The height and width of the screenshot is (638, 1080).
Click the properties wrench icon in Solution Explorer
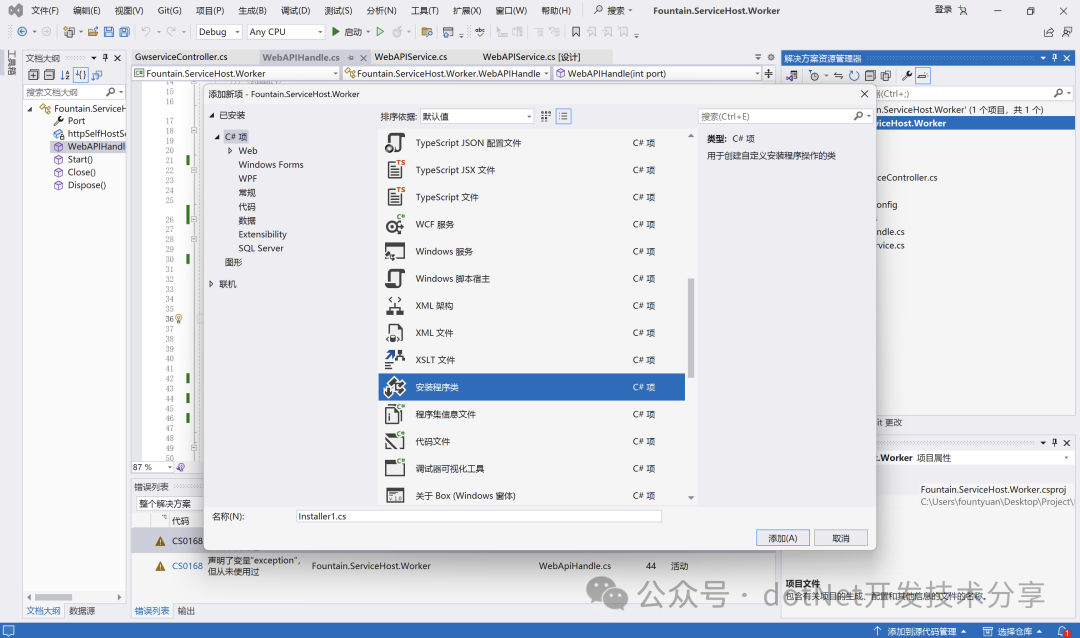[907, 76]
